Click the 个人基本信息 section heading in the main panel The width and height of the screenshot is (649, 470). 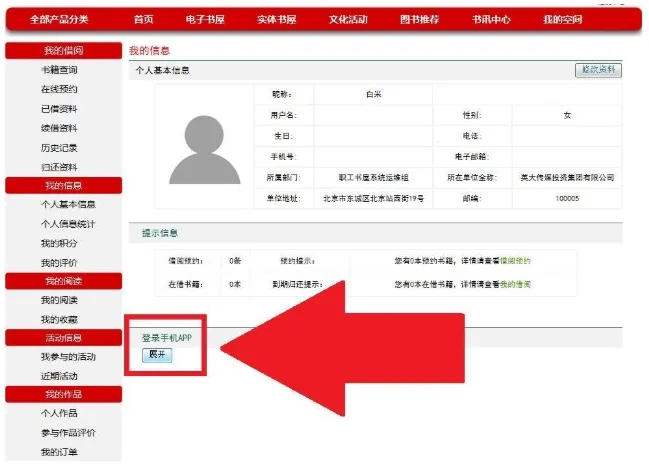(163, 70)
